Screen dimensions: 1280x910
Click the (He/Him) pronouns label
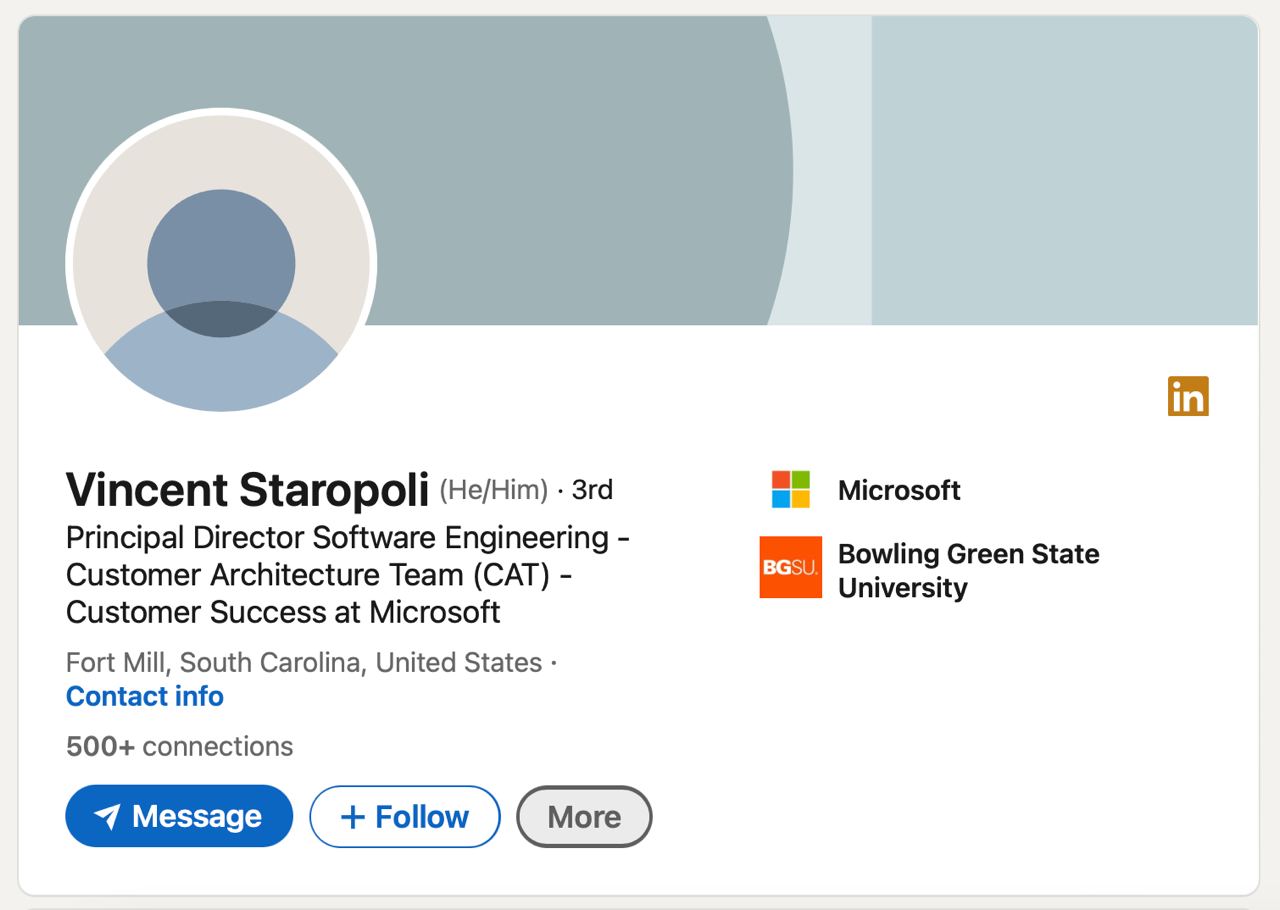pos(494,490)
